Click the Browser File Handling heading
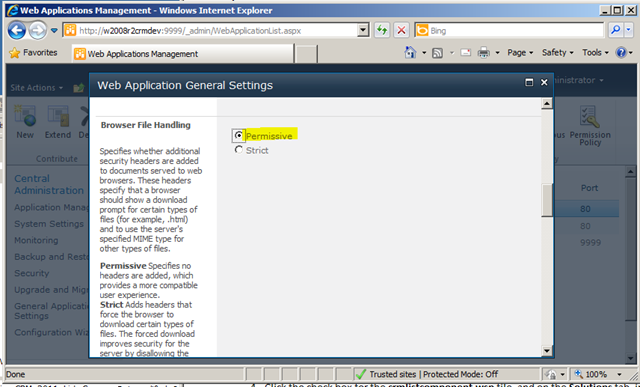This screenshot has height=387, width=640. pyautogui.click(x=146, y=125)
